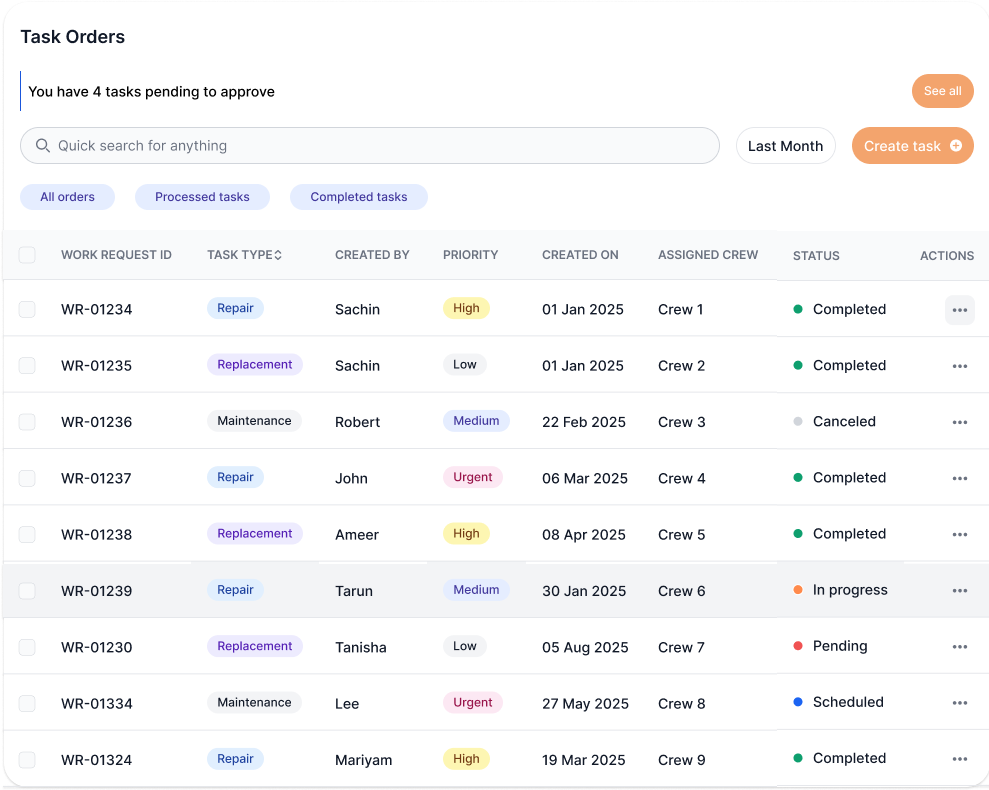989x790 pixels.
Task: Select row WR-01238 checkbox
Action: (27, 534)
